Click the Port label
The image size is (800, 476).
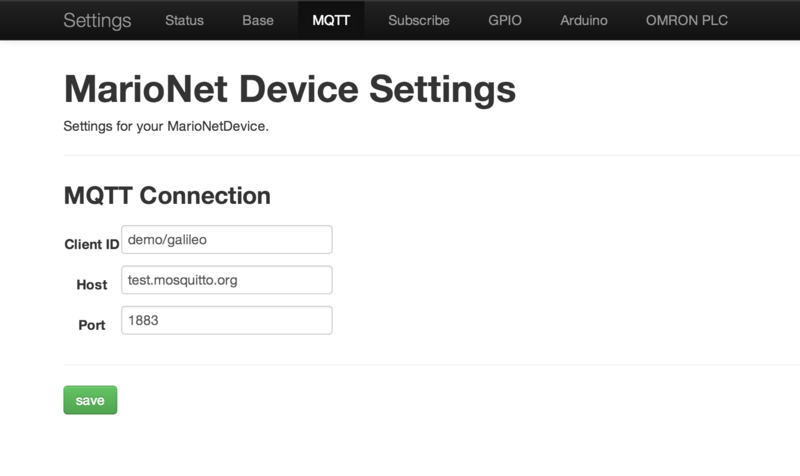pos(92,325)
